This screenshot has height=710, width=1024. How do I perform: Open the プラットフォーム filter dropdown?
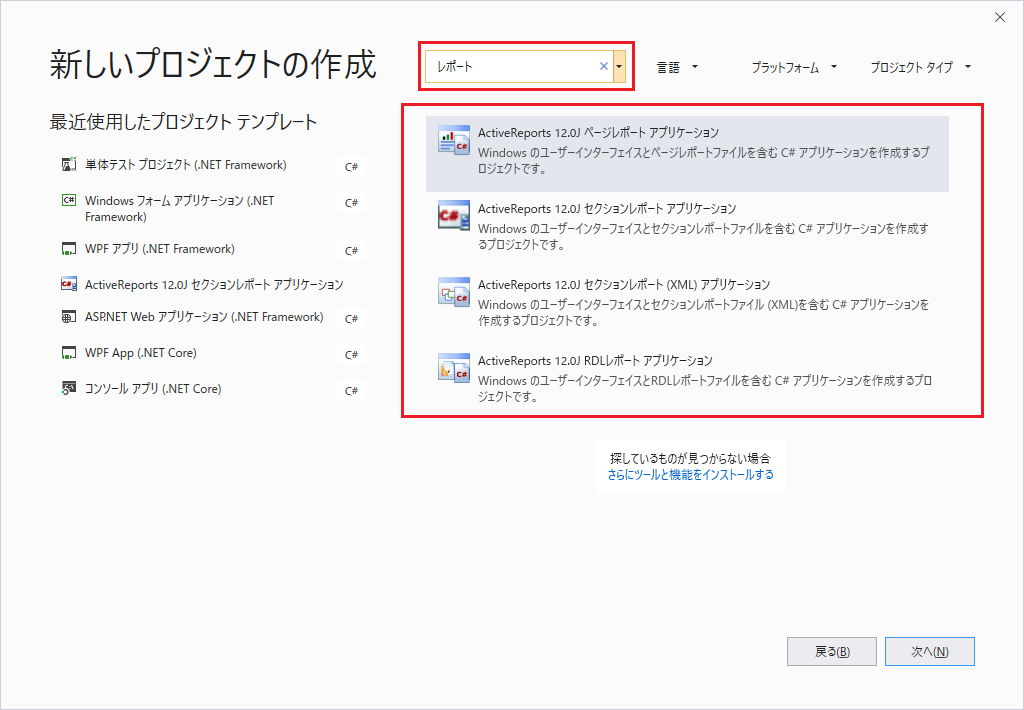793,67
